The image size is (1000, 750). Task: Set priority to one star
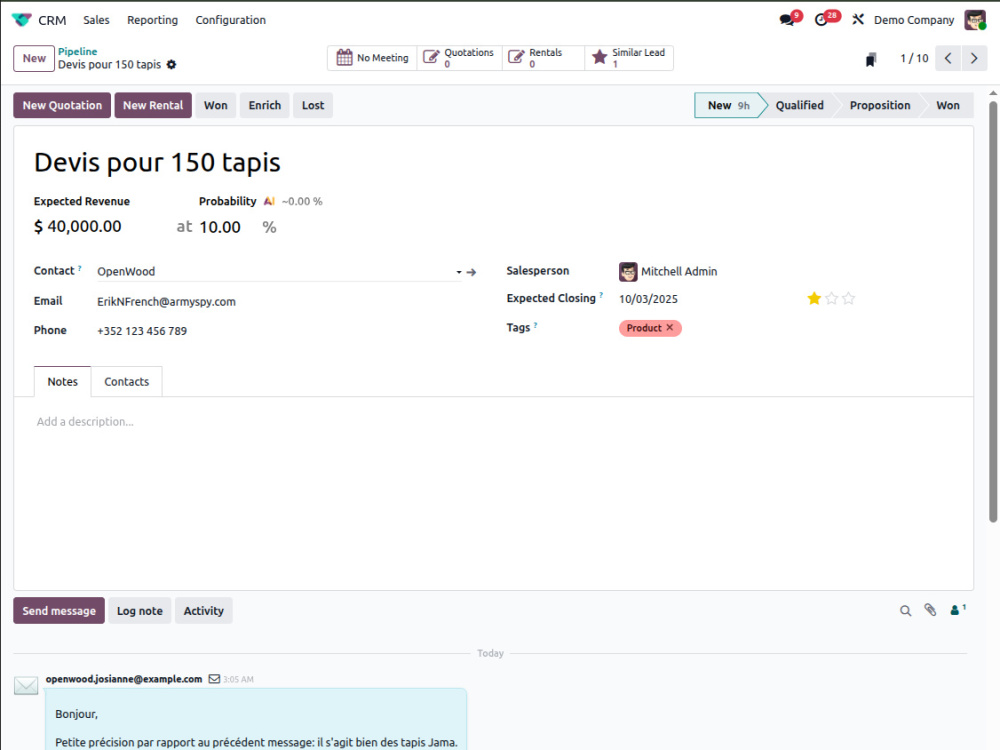point(814,298)
